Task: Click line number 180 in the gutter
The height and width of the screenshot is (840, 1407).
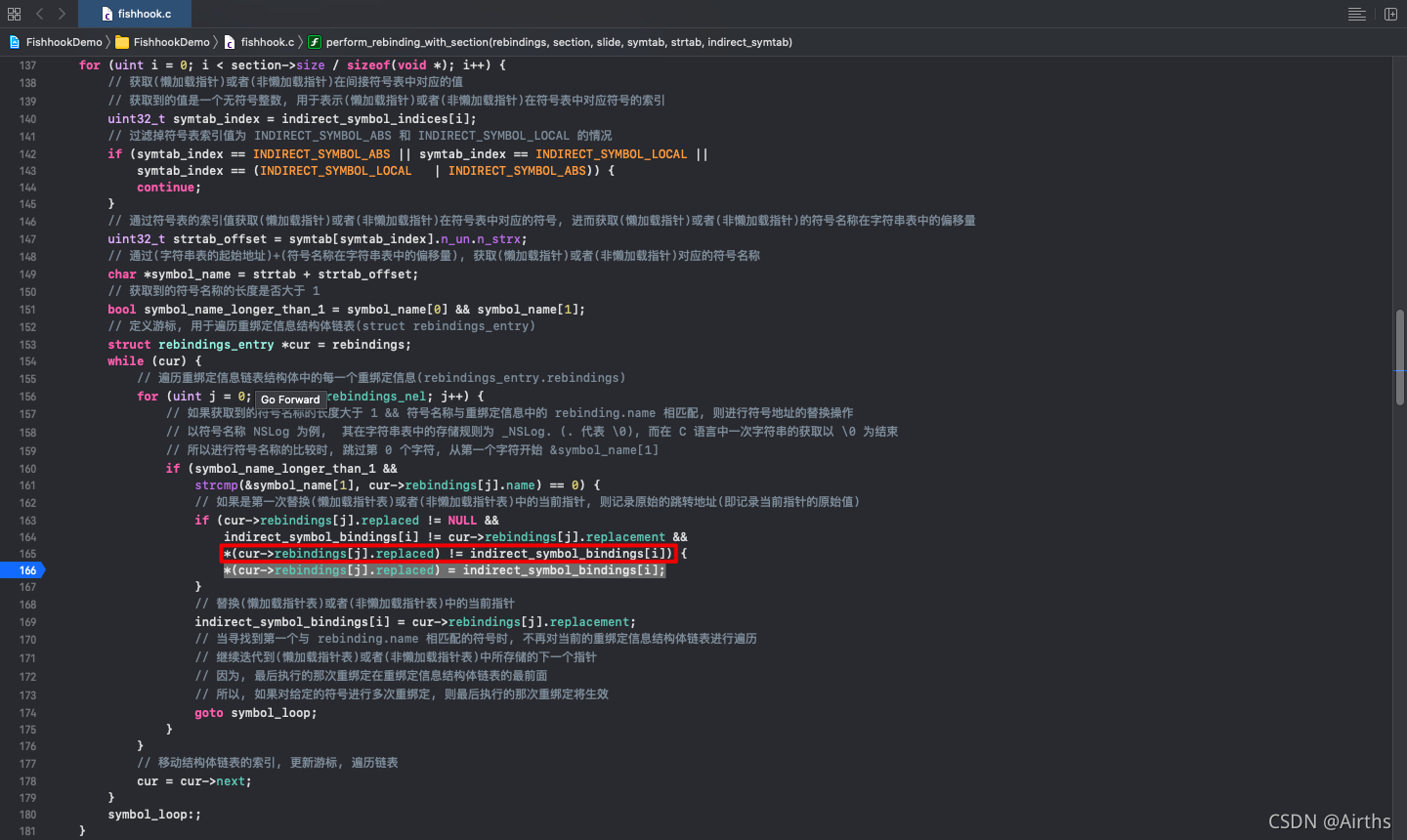Action: tap(27, 815)
